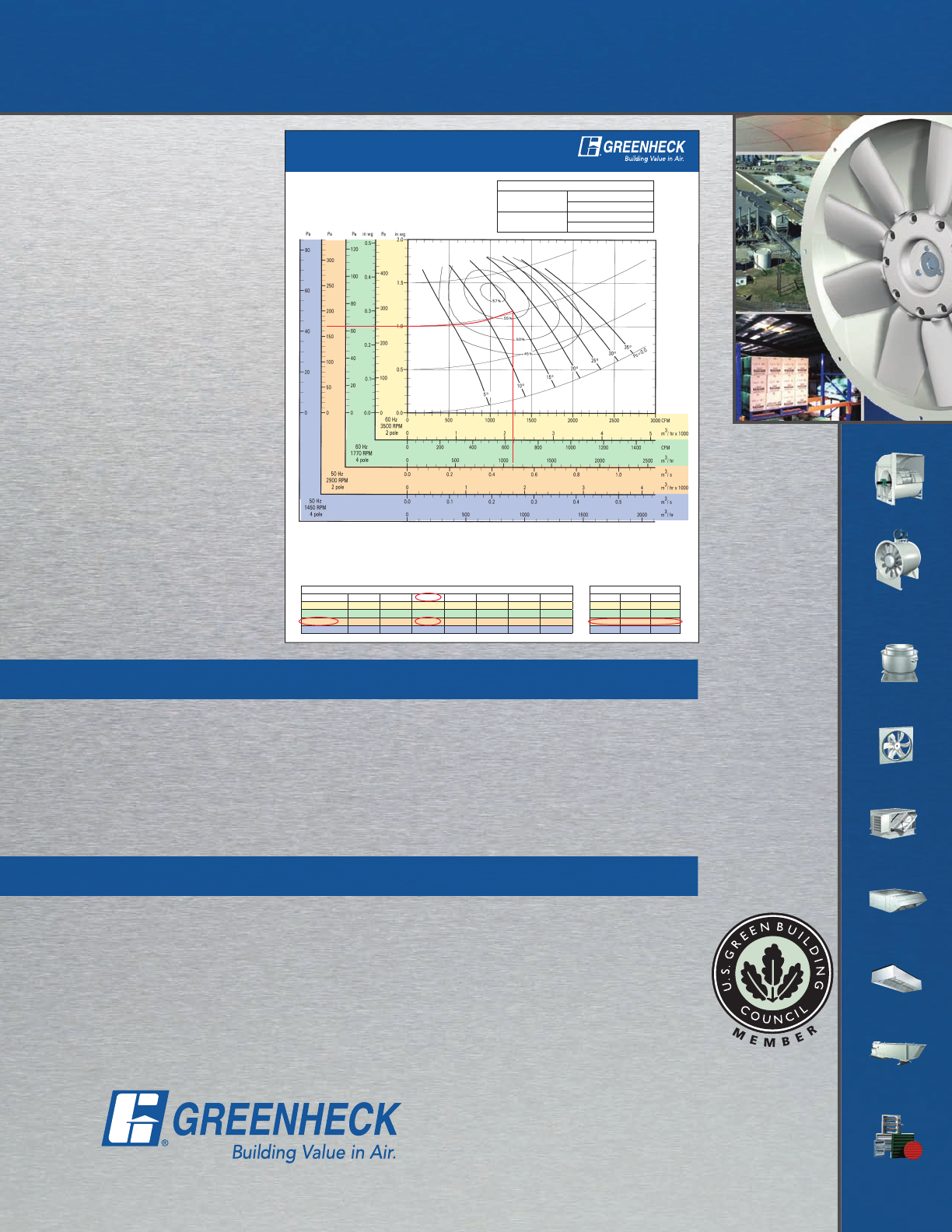
Task: Click the 35° blade pitch curve label
Action: click(628, 348)
